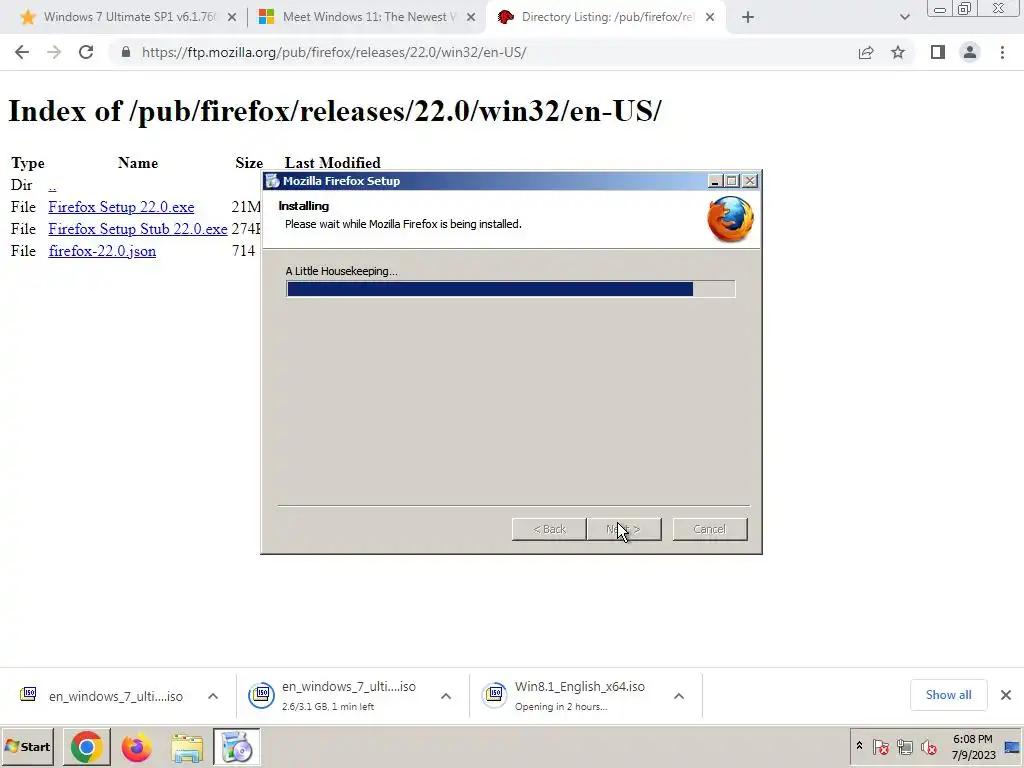Click the address bar URL
This screenshot has width=1024, height=768.
point(334,52)
